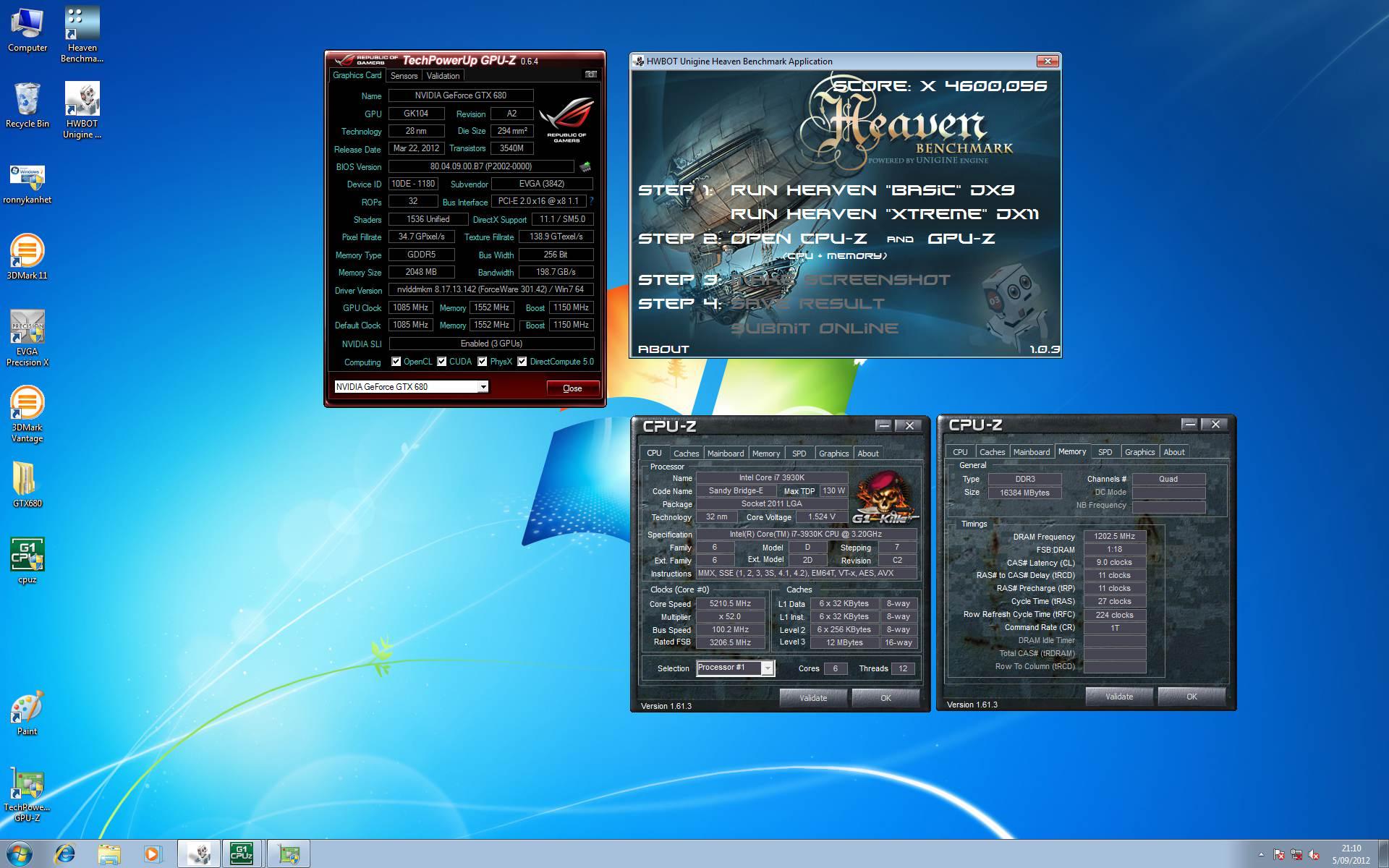Switch to CPU-Z taskbar item

click(242, 854)
